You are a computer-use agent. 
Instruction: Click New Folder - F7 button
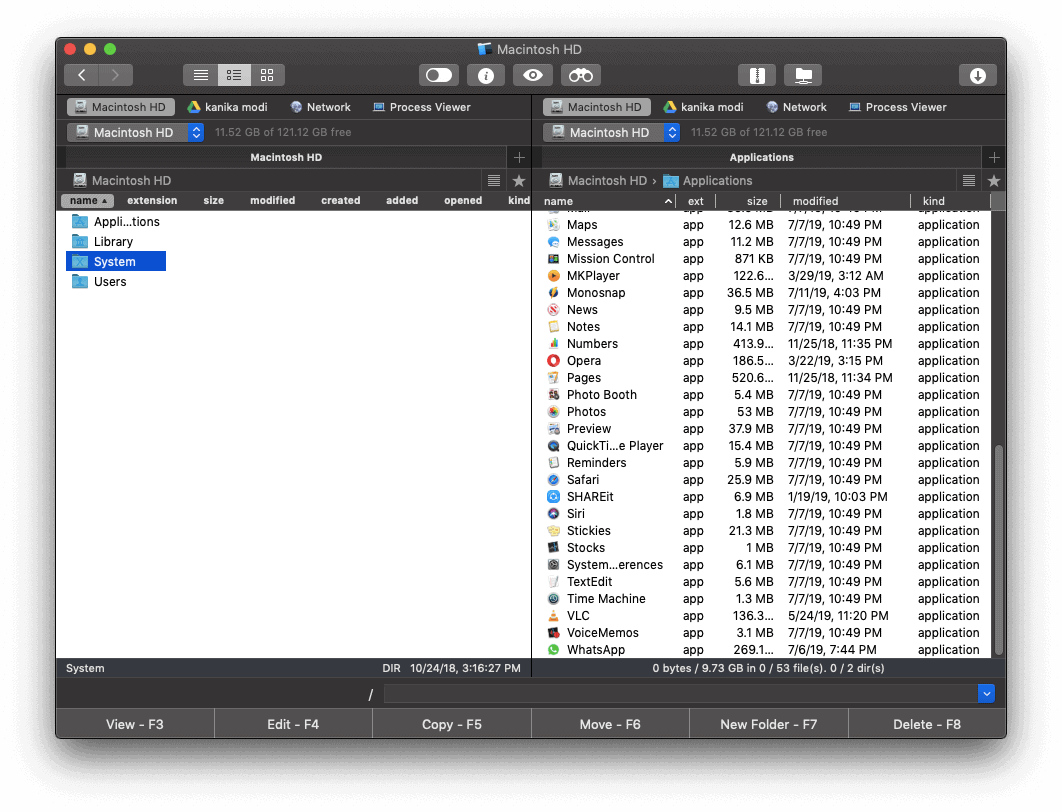[769, 724]
